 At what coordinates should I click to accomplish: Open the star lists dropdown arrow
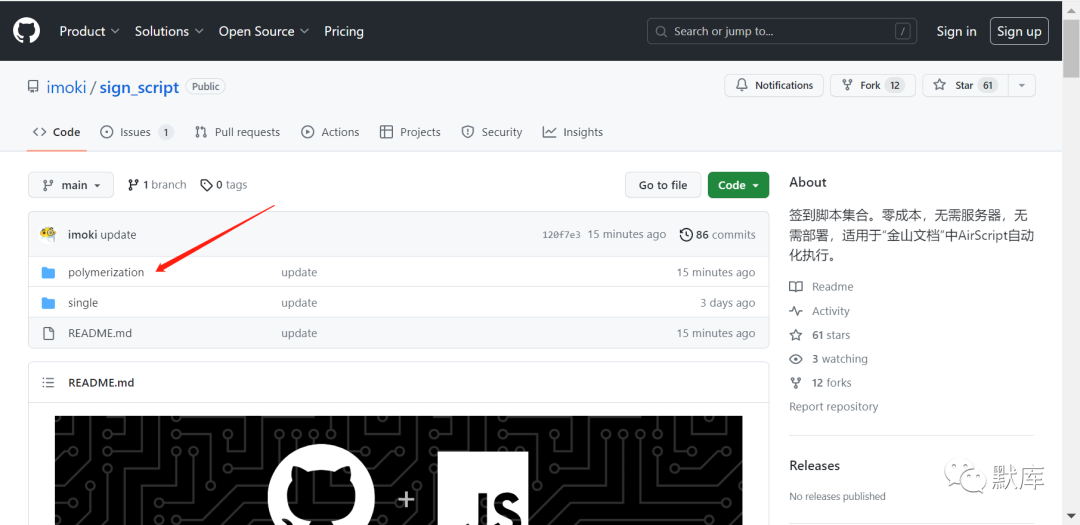pyautogui.click(x=1022, y=85)
